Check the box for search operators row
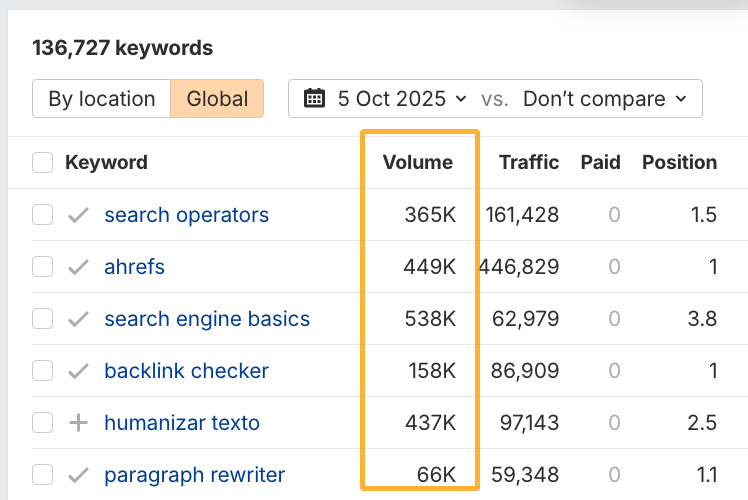 coord(42,215)
